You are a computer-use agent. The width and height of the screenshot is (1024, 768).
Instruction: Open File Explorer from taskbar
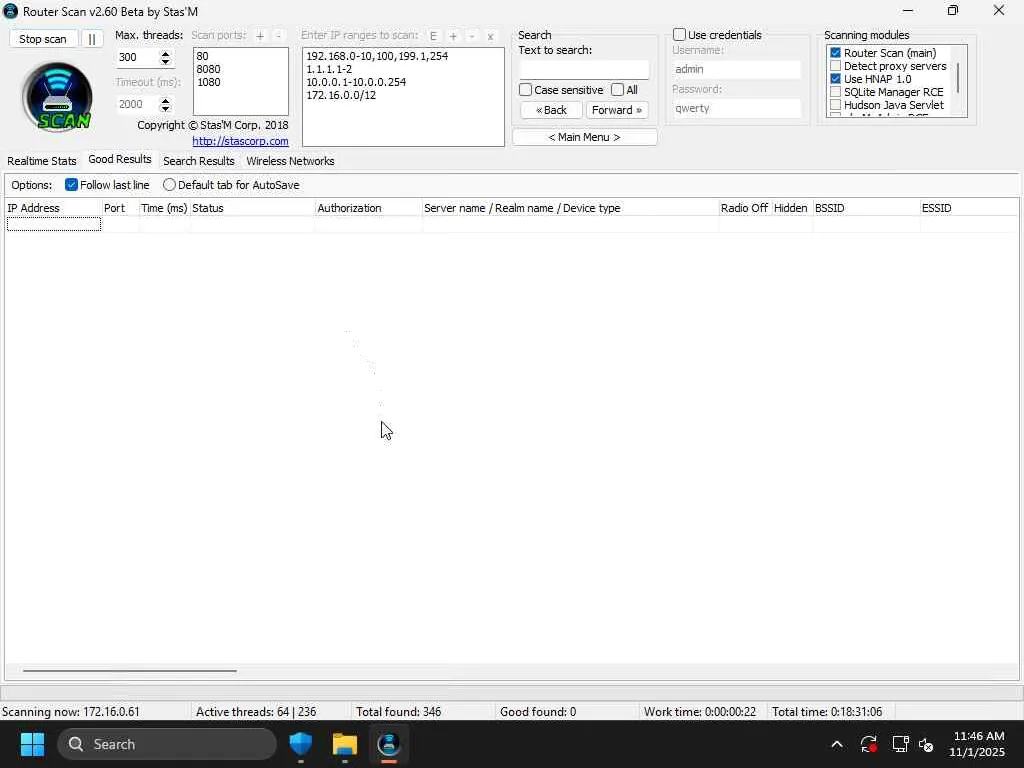(345, 744)
